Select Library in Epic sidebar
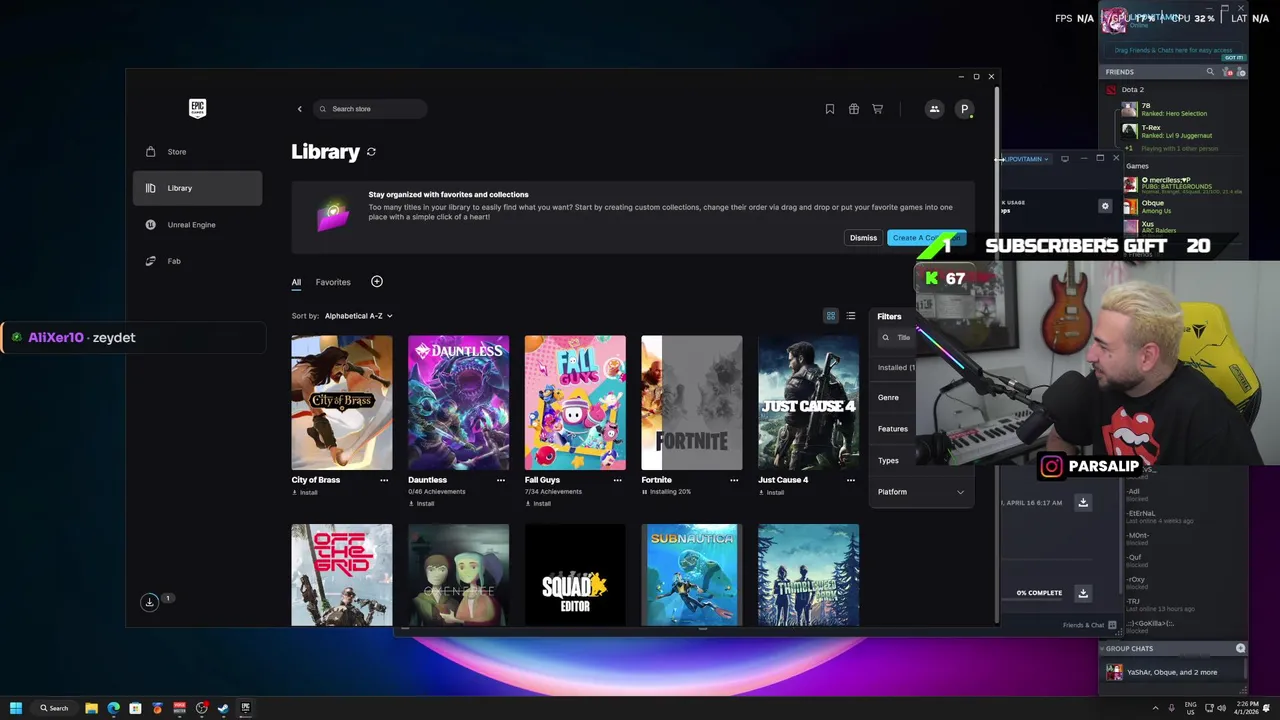The width and height of the screenshot is (1280, 720). 198,188
